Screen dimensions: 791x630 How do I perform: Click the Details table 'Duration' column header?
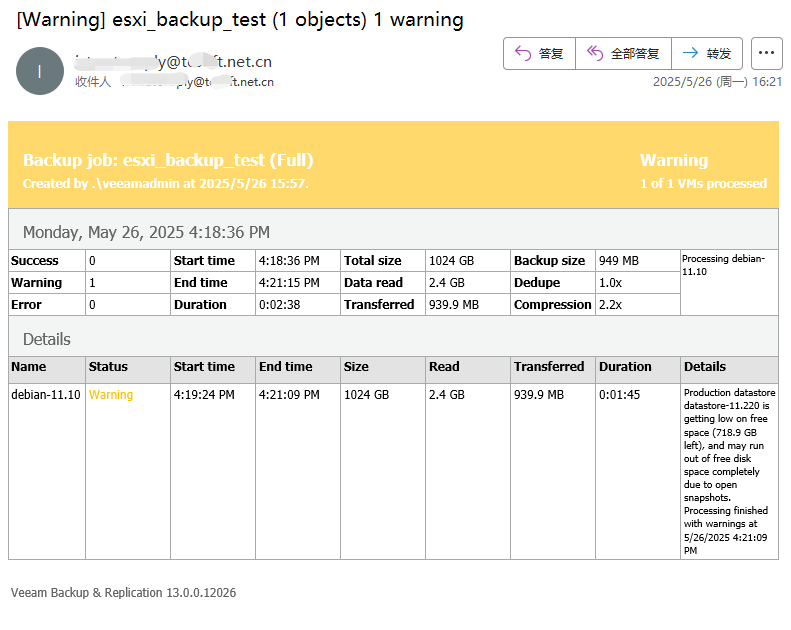click(625, 367)
